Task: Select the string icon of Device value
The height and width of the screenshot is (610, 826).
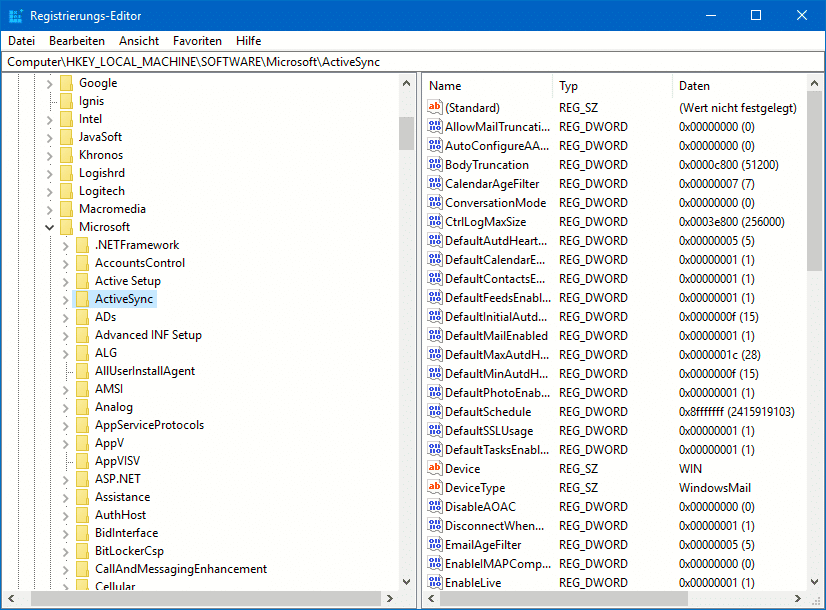Action: point(435,468)
